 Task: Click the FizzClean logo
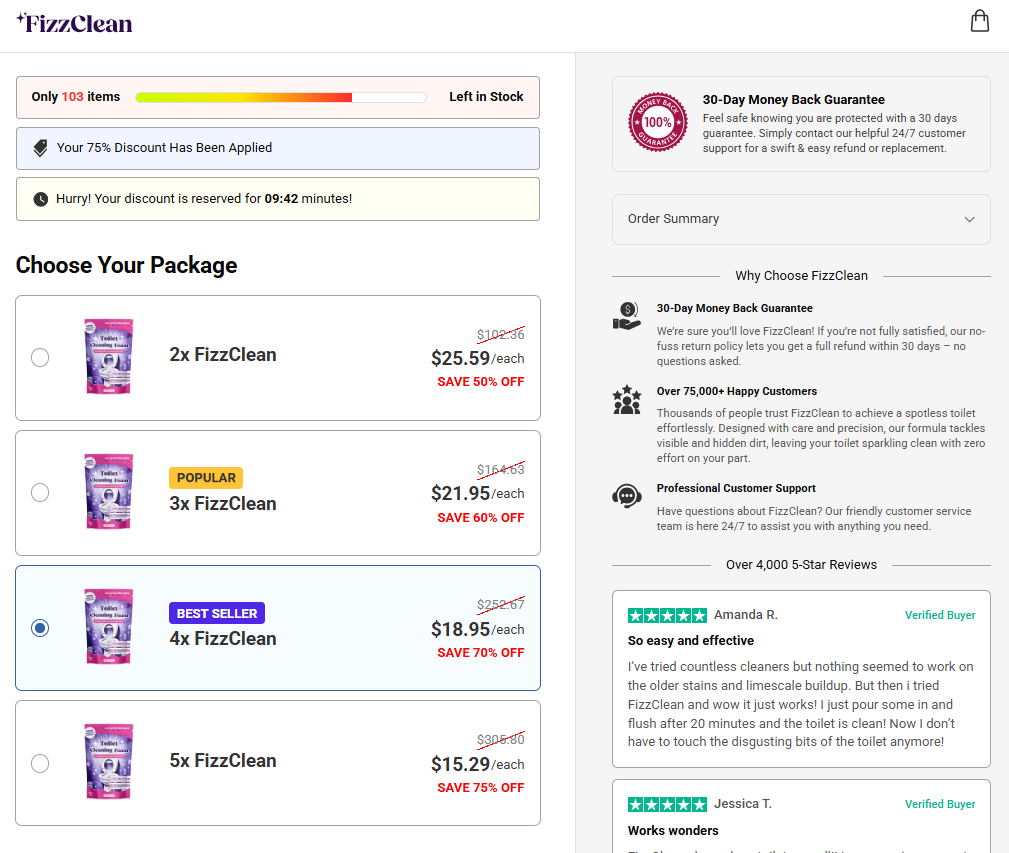point(74,23)
